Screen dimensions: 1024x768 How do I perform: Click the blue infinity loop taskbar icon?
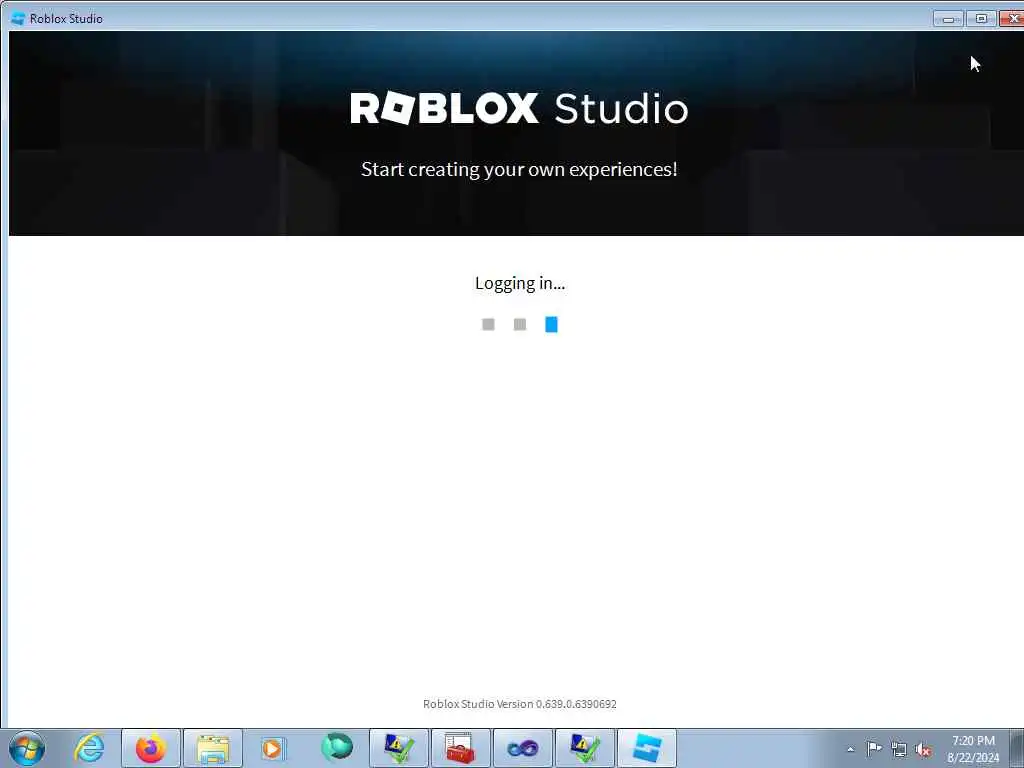522,748
